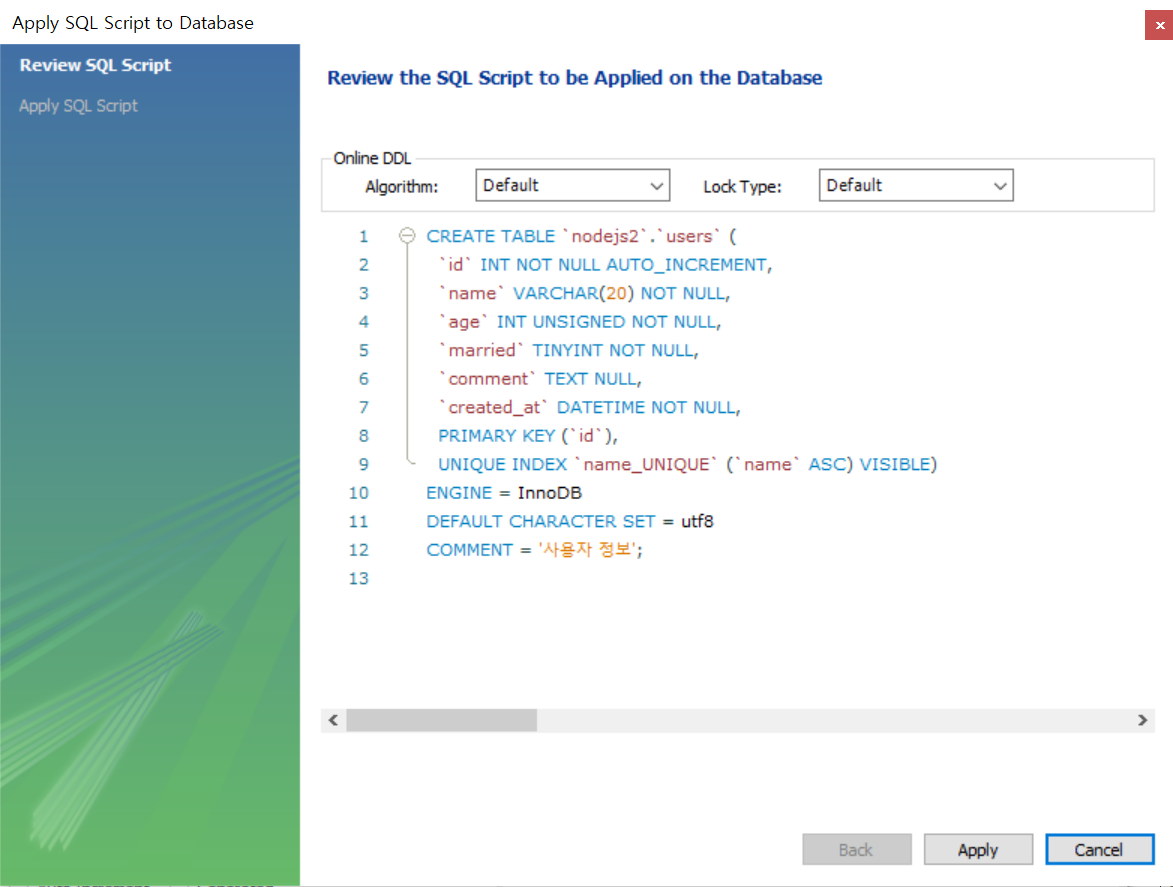Click the Cancel button

coord(1099,850)
